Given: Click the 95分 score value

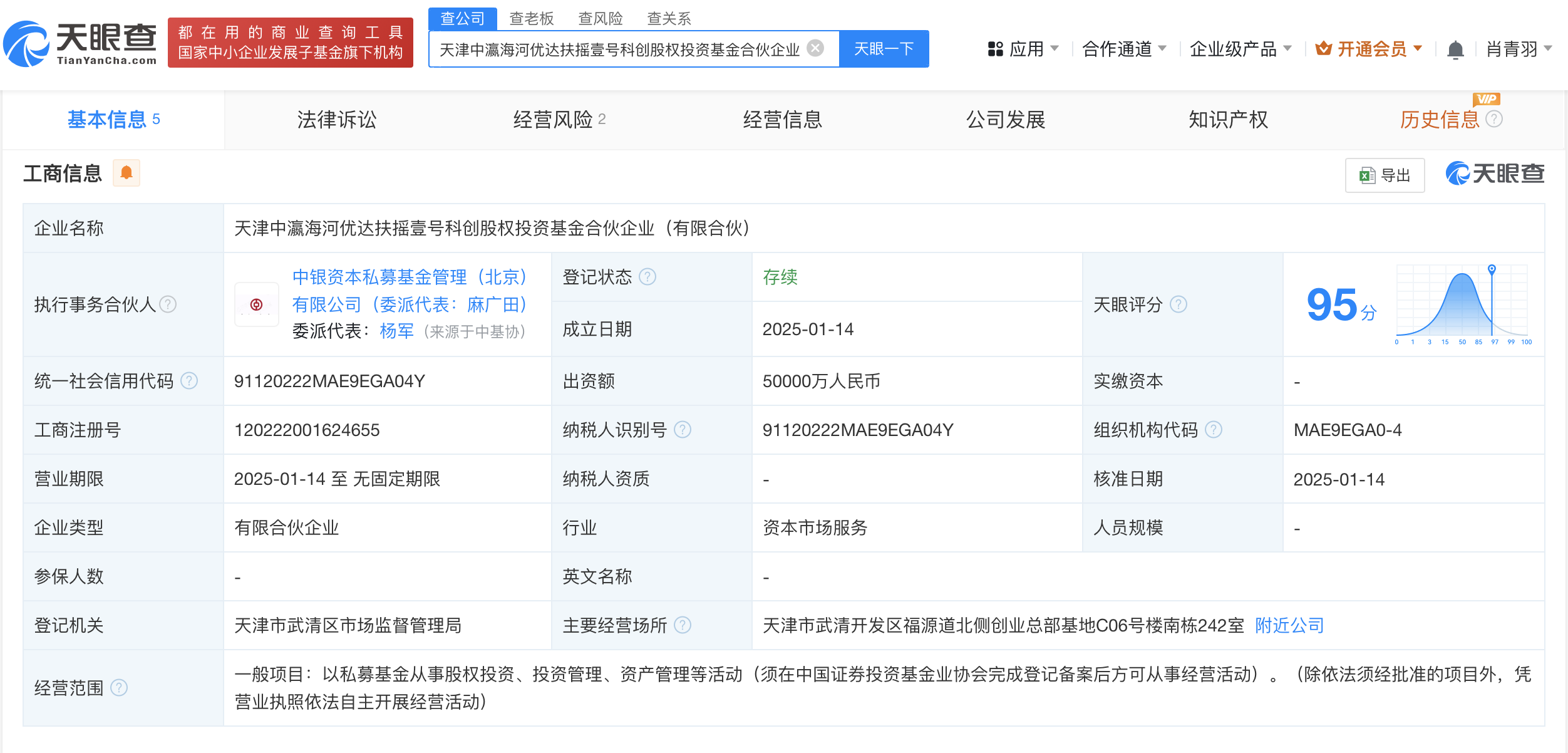Looking at the screenshot, I should click(1341, 305).
